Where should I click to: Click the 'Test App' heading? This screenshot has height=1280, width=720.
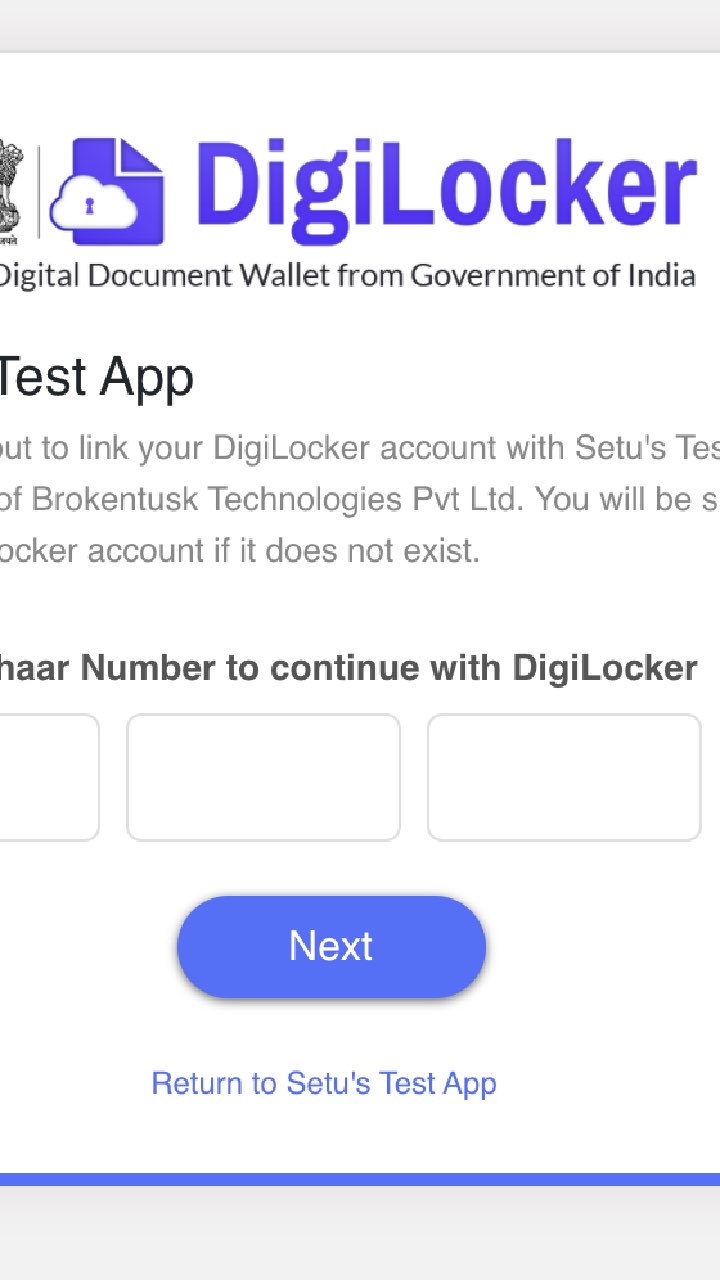point(95,378)
